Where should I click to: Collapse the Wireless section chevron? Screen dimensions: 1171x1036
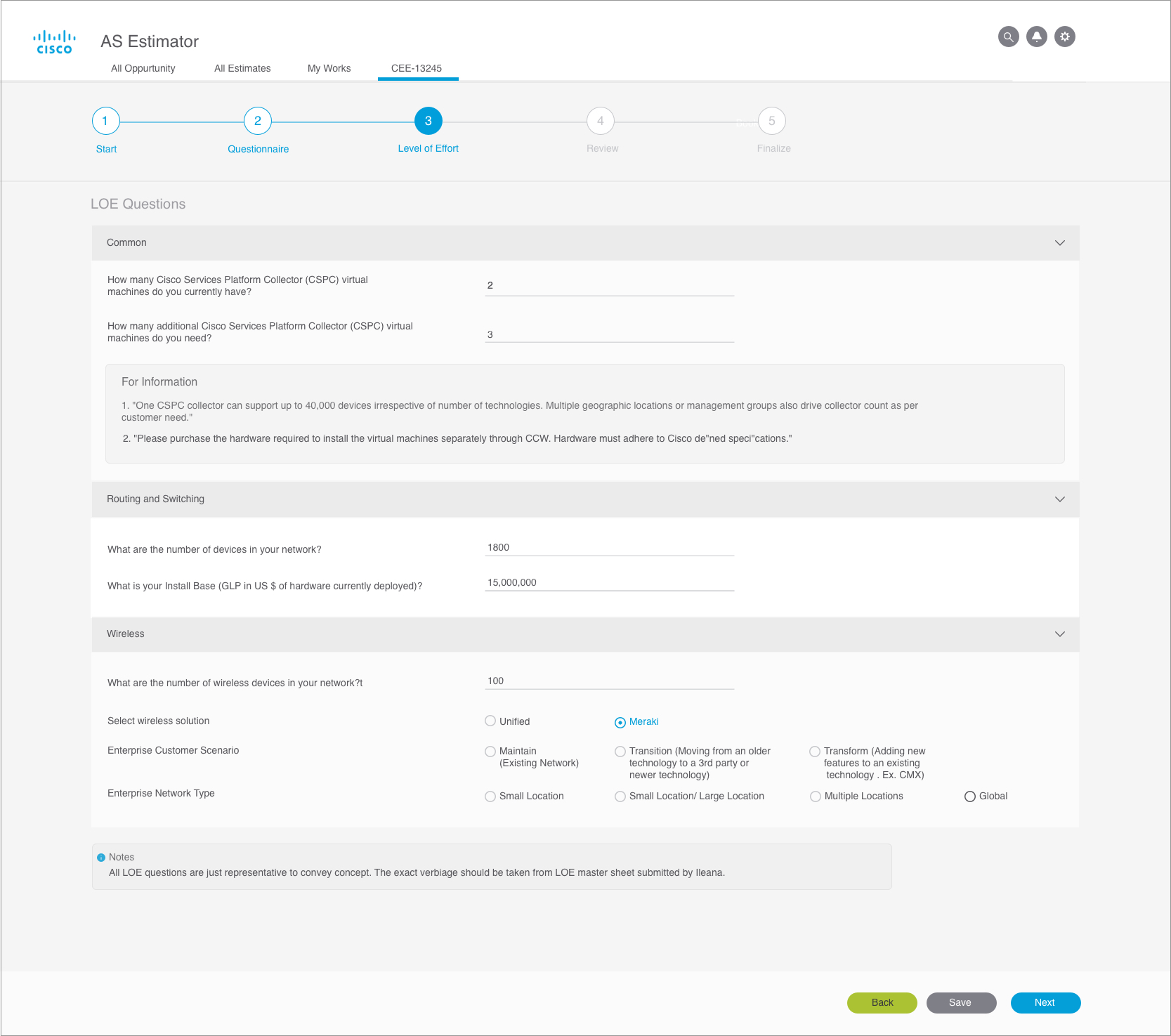point(1060,634)
